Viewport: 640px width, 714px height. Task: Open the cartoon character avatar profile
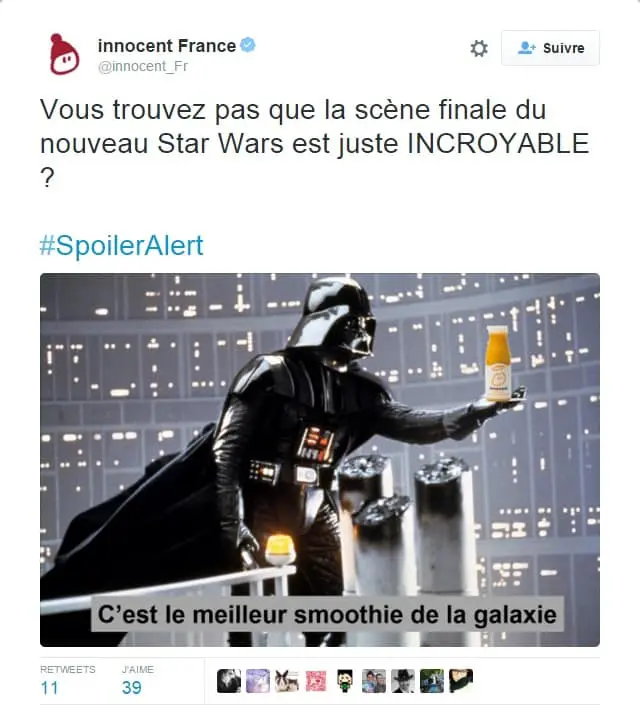[345, 681]
